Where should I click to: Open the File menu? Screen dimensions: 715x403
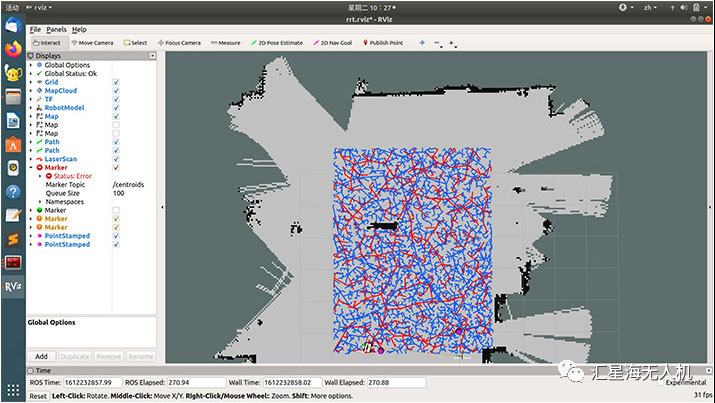[35, 30]
